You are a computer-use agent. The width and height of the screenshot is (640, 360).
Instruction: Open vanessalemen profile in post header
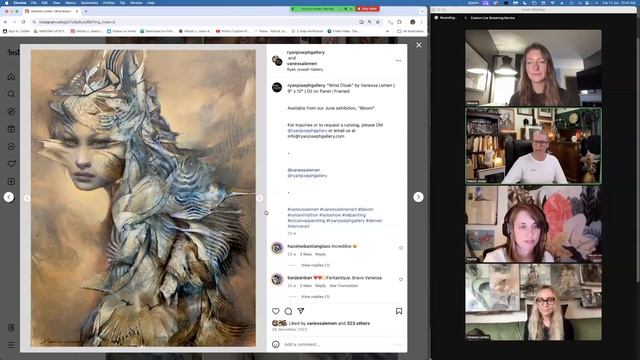click(x=302, y=64)
